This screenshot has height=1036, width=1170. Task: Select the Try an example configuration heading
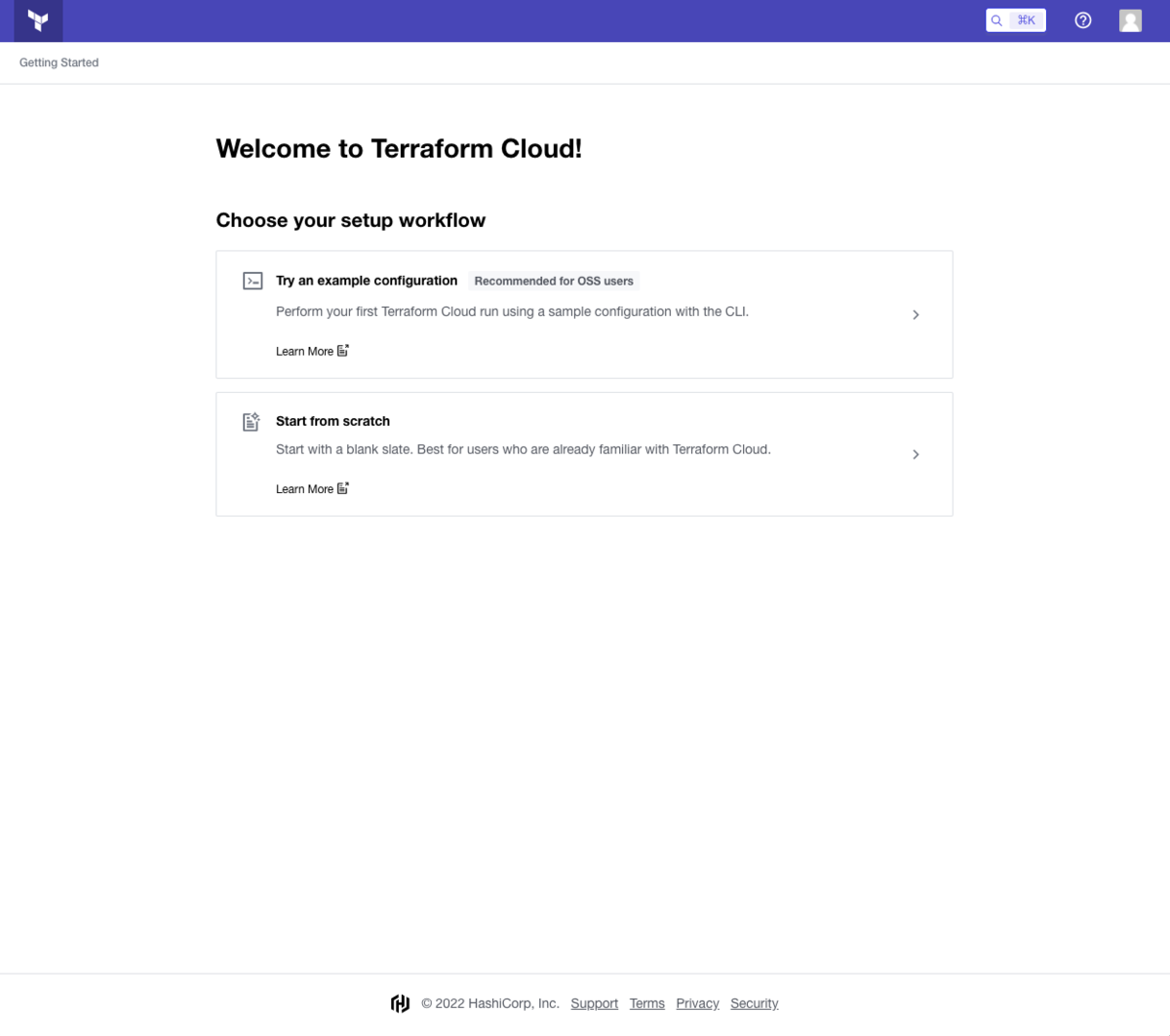coord(367,281)
